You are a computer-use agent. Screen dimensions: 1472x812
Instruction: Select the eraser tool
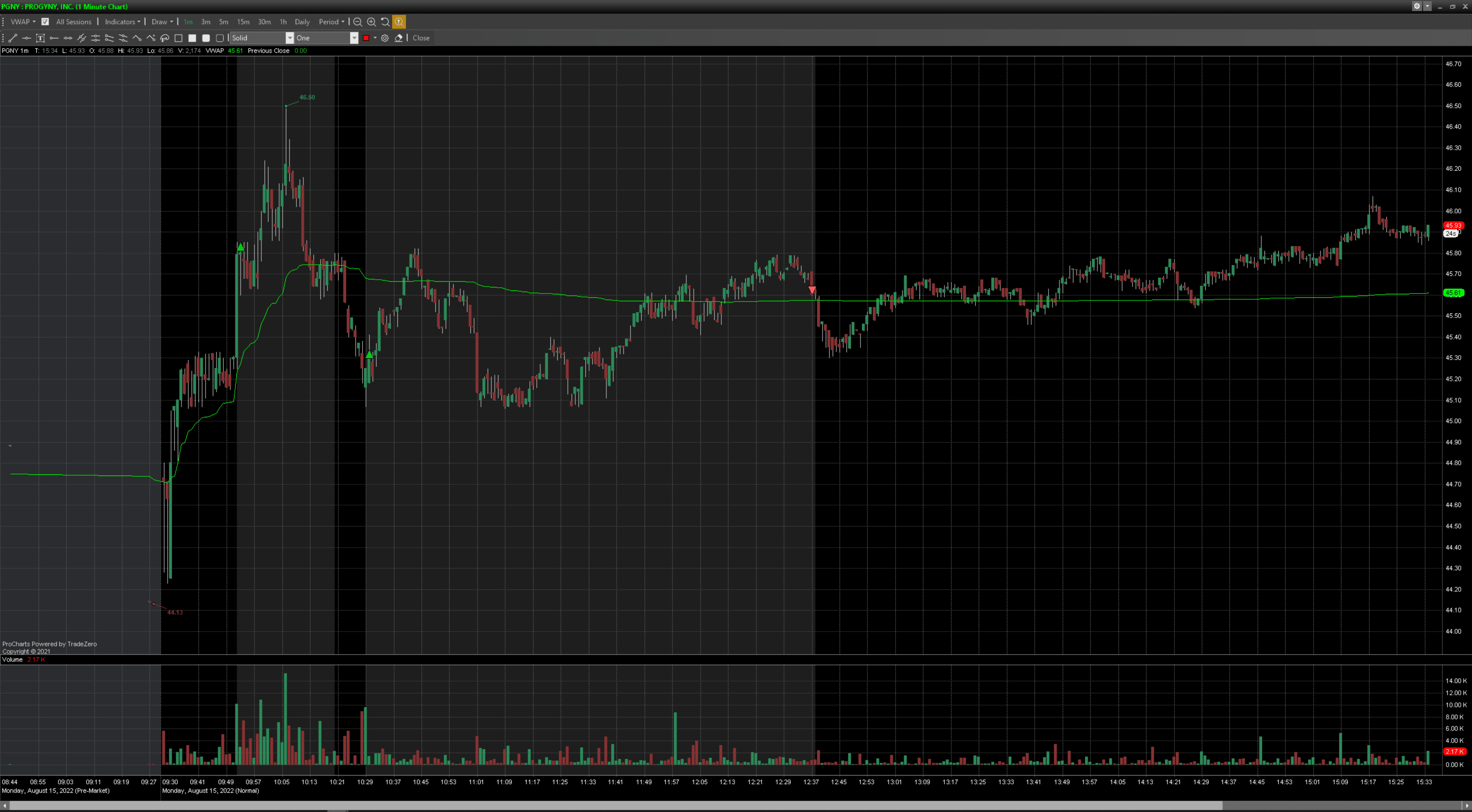point(399,38)
